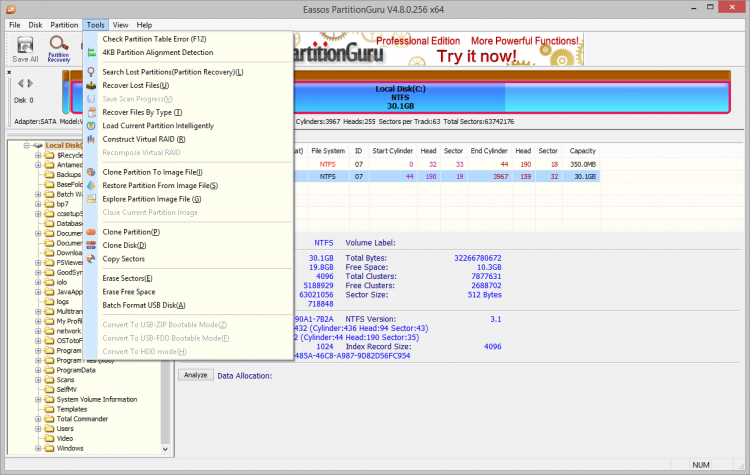
Task: Click the Tools menu to close it
Action: (95, 25)
